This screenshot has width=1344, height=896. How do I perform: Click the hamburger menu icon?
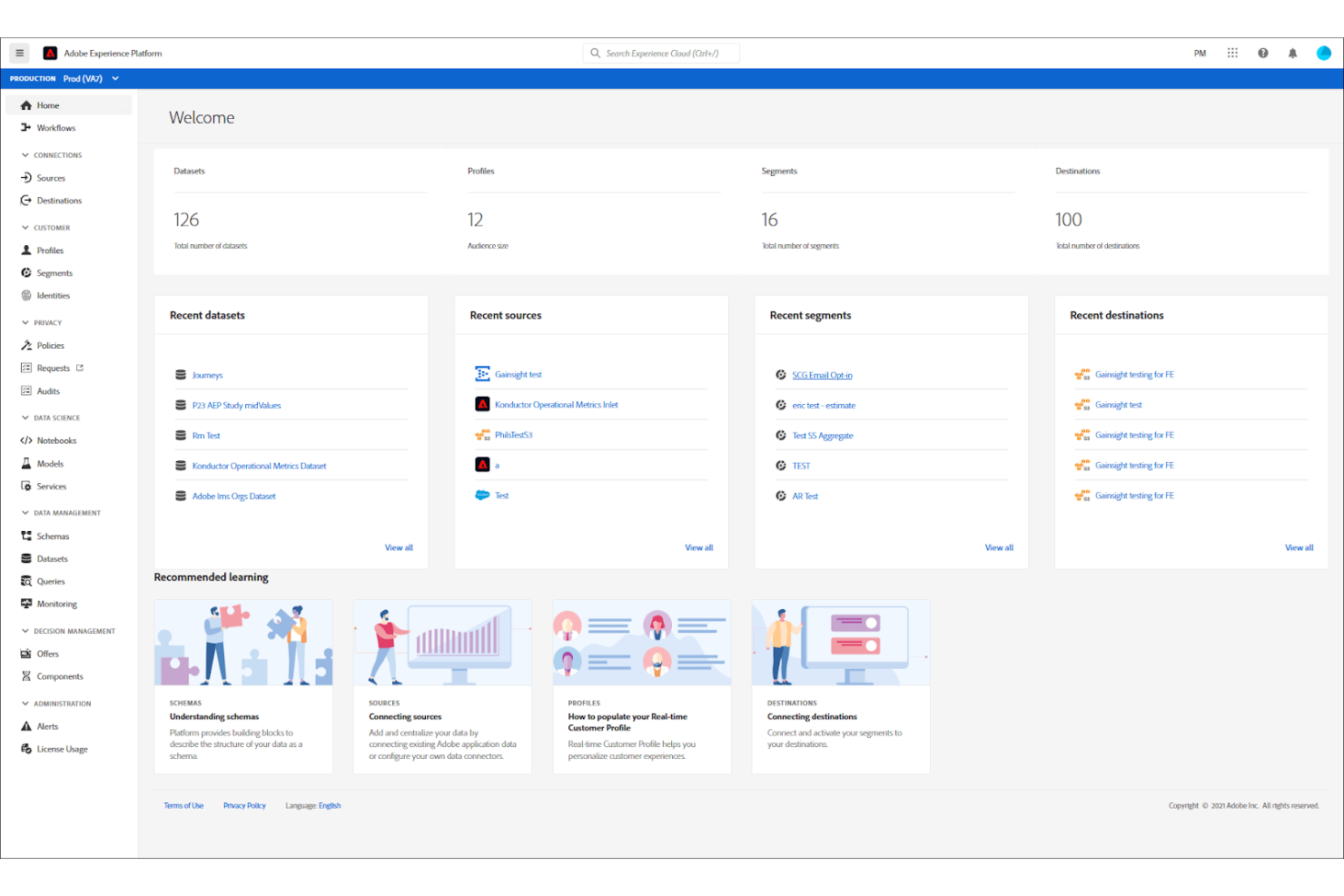(19, 53)
